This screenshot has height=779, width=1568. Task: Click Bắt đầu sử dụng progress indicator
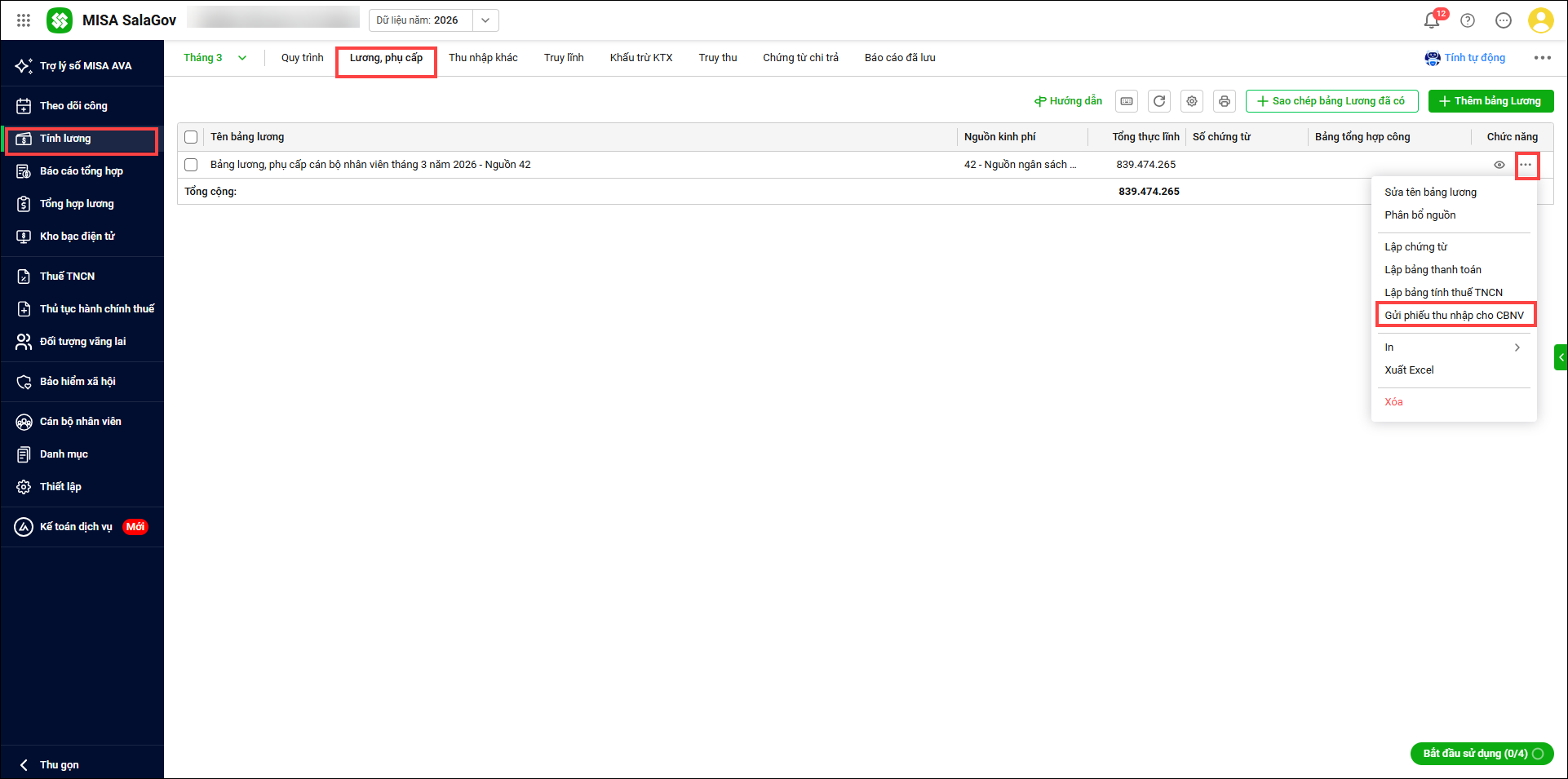tap(1482, 754)
